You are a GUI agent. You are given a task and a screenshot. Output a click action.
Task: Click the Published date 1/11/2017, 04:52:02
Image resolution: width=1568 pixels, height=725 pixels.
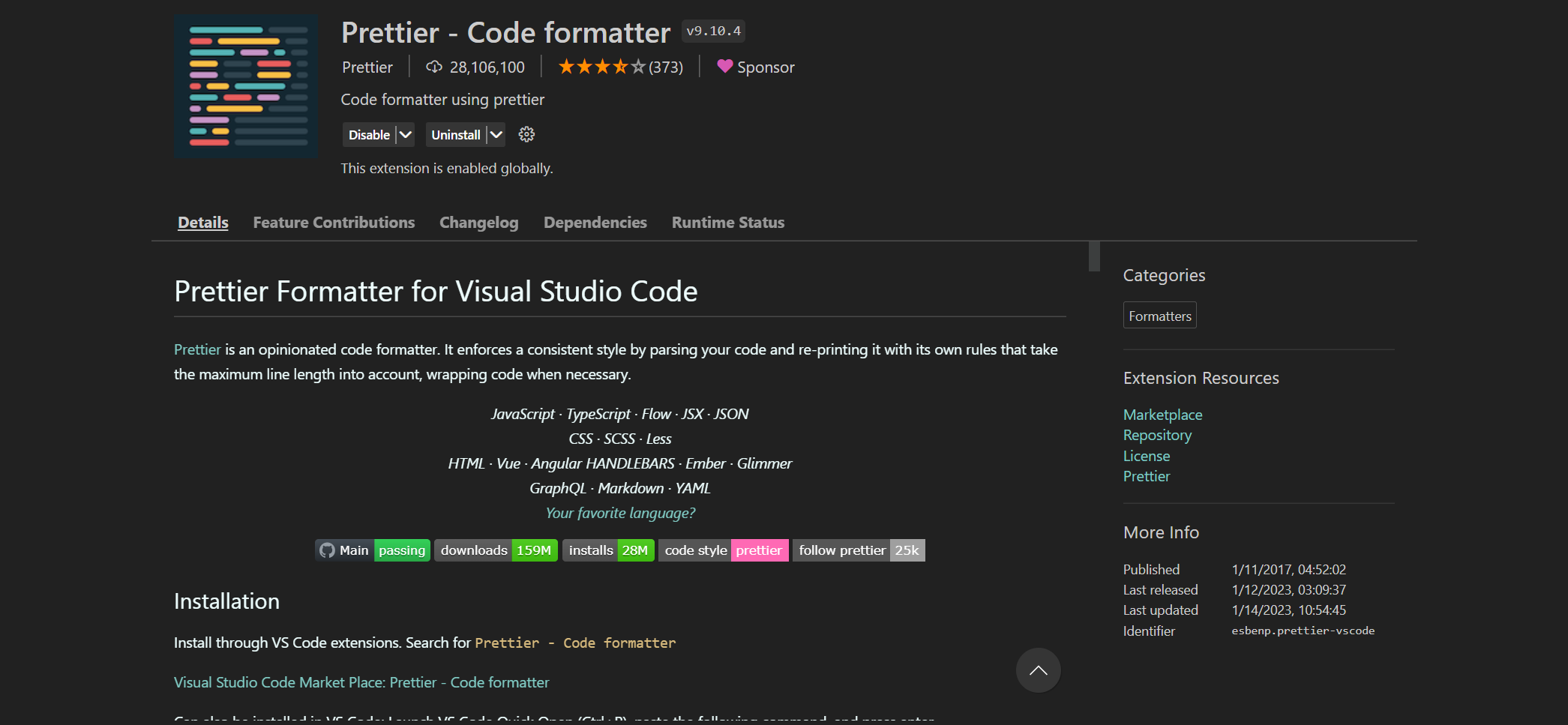(x=1289, y=570)
